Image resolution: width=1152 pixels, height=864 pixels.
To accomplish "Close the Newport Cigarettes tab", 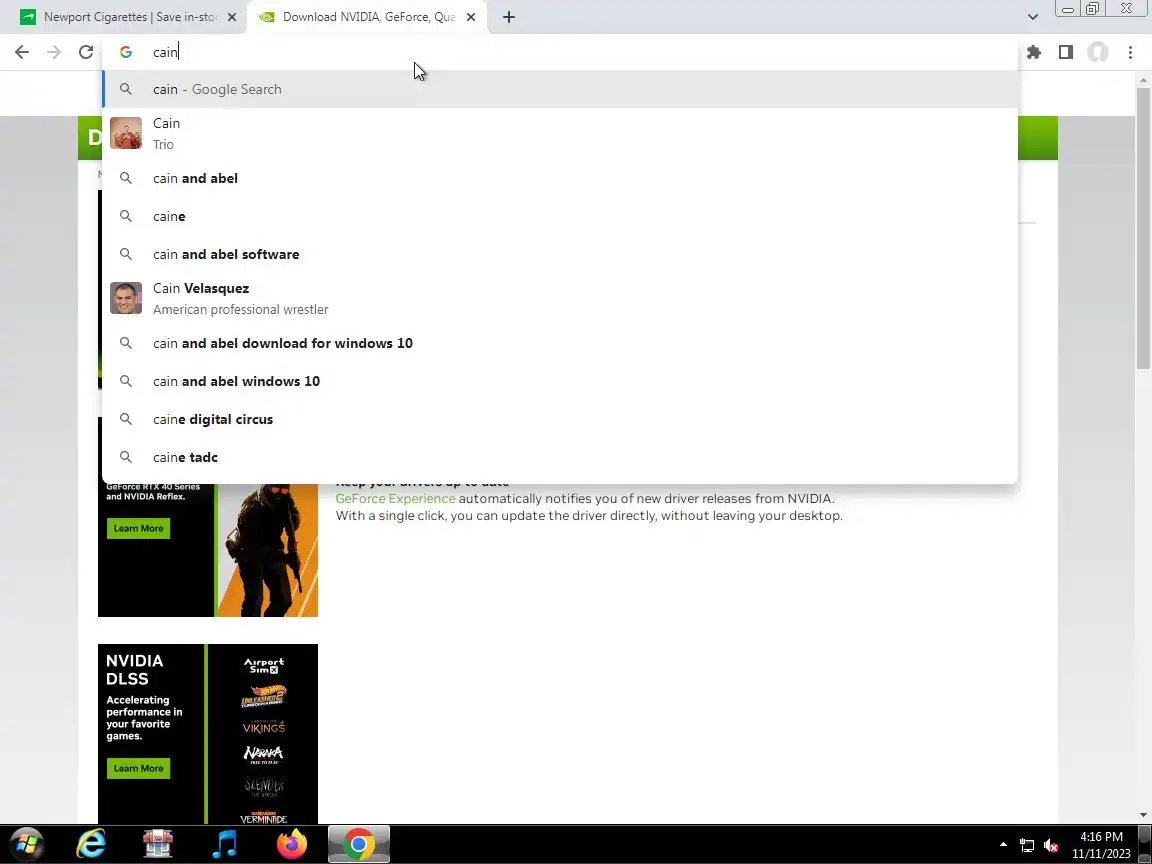I will pos(232,17).
